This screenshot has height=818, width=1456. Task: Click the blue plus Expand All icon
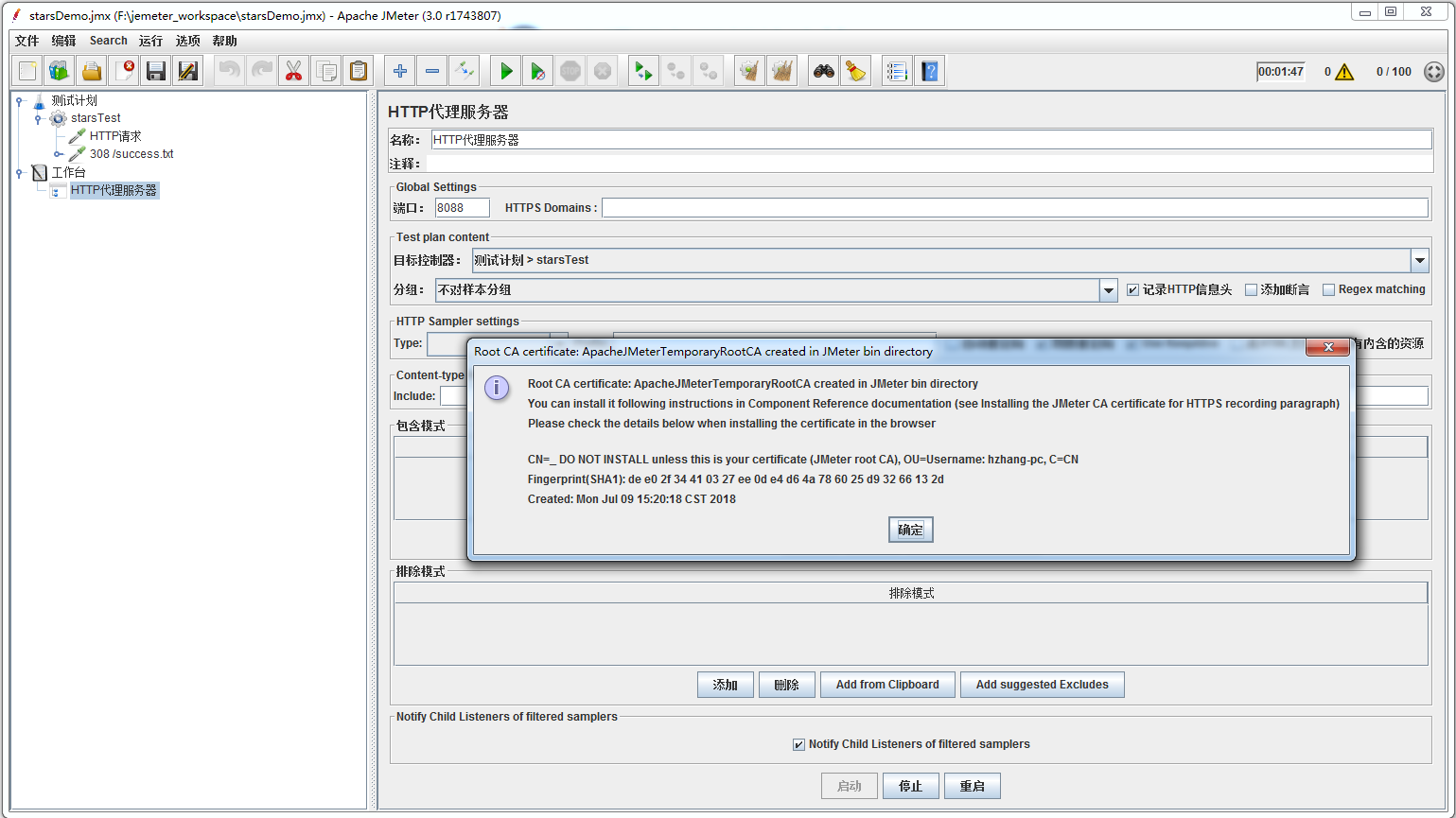tap(400, 71)
